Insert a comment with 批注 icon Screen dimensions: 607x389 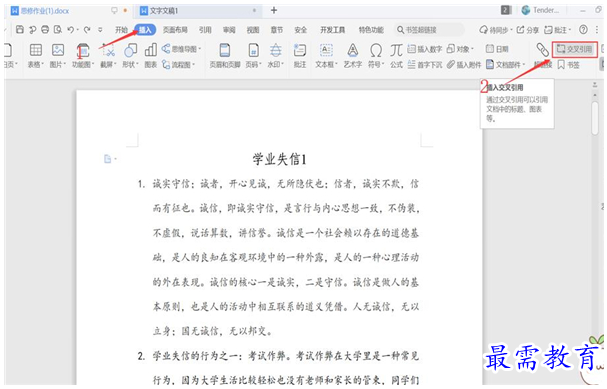(300, 56)
